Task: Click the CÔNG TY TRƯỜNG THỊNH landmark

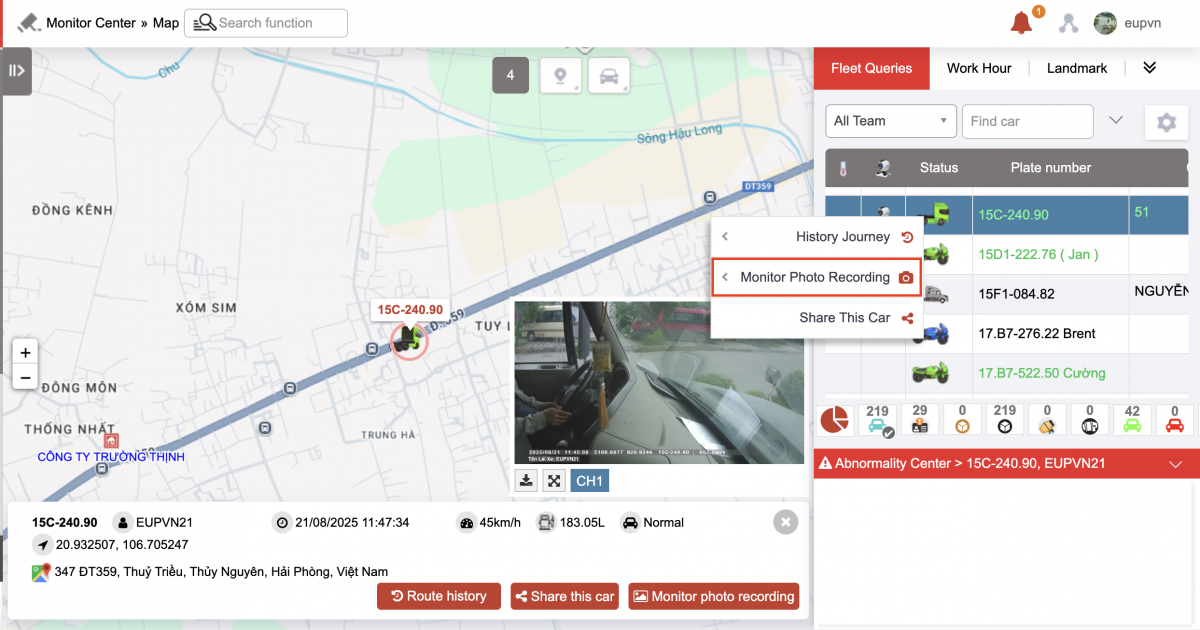Action: pyautogui.click(x=111, y=456)
